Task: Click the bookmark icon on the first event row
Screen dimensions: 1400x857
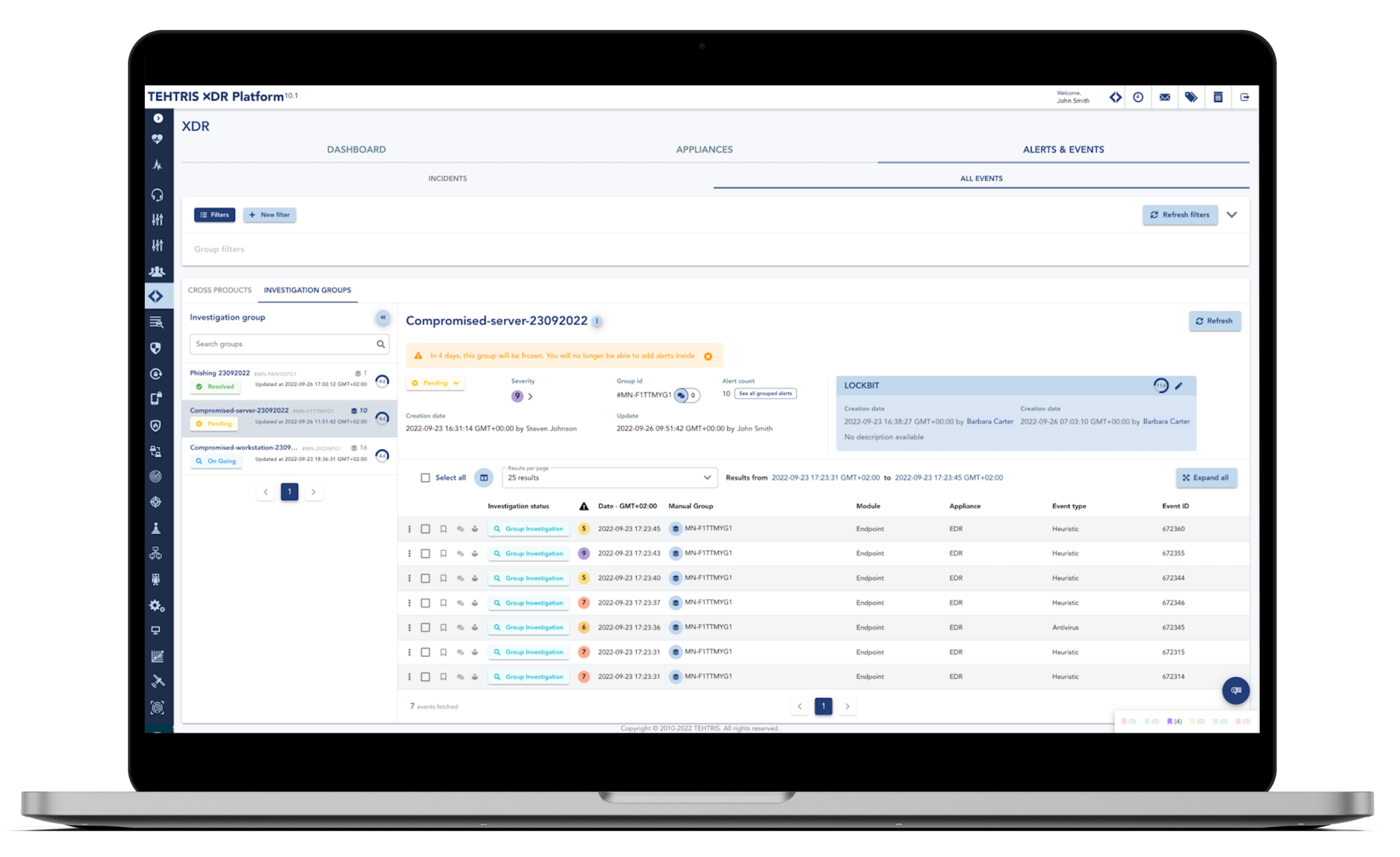Action: pyautogui.click(x=443, y=528)
